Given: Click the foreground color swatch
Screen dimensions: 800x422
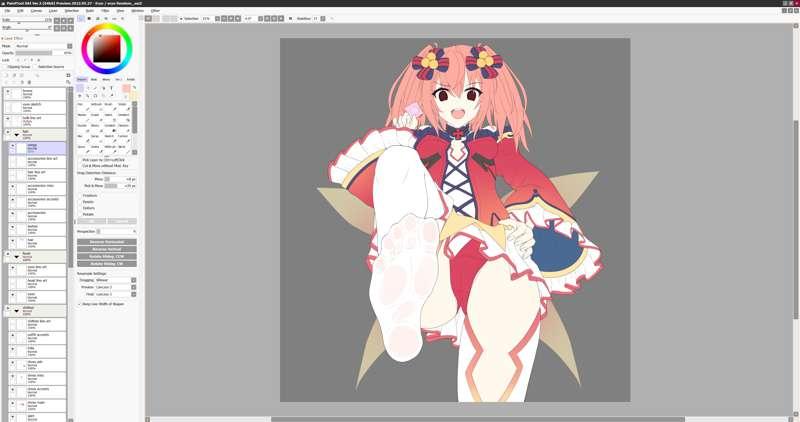Looking at the screenshot, I should [126, 88].
